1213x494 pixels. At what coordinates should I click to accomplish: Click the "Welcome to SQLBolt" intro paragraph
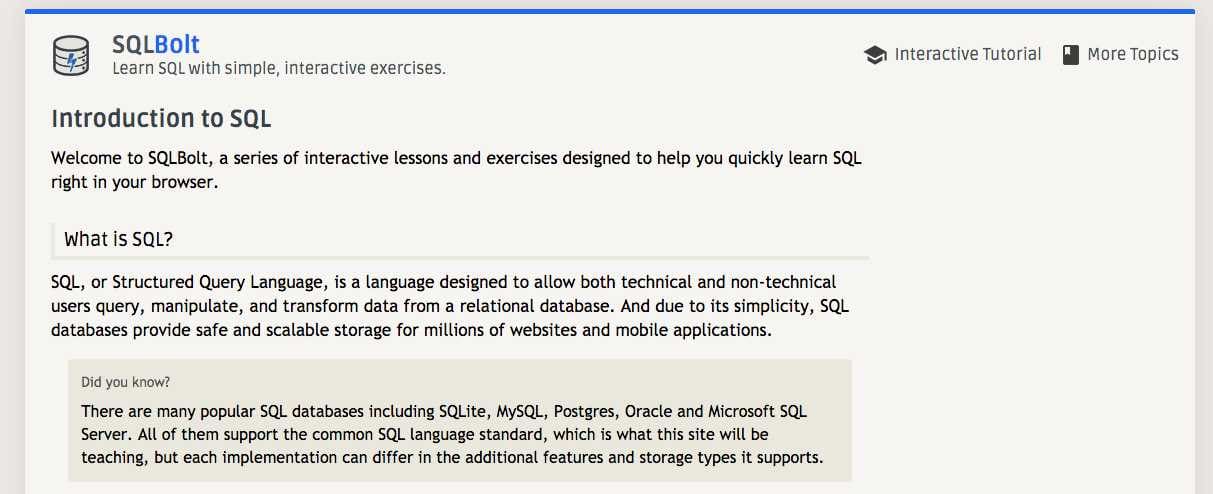pos(455,159)
